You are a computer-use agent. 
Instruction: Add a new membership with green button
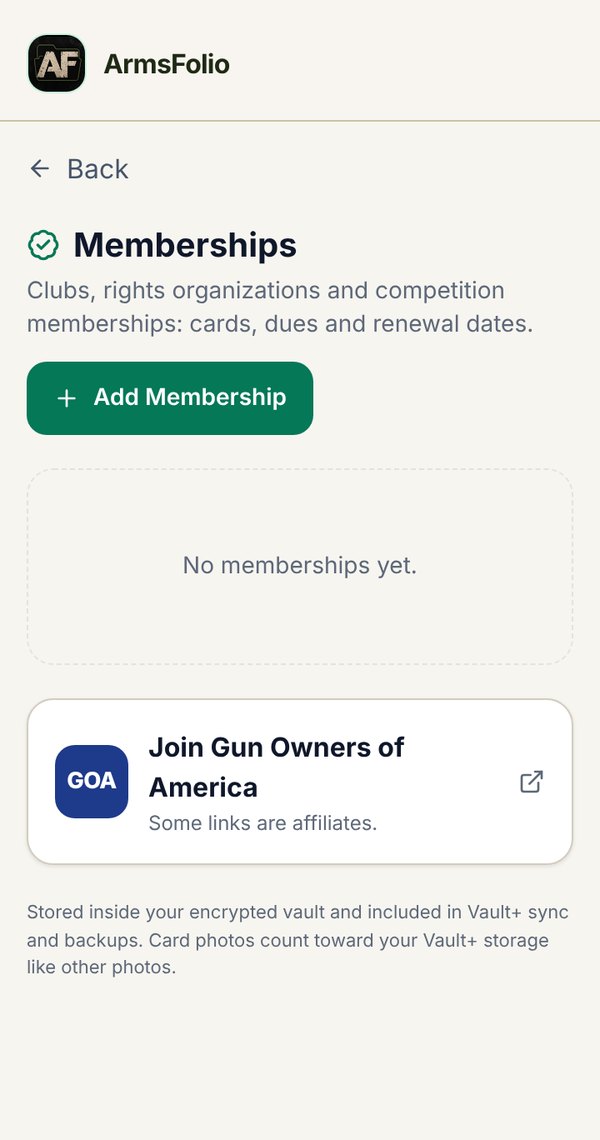click(x=170, y=398)
